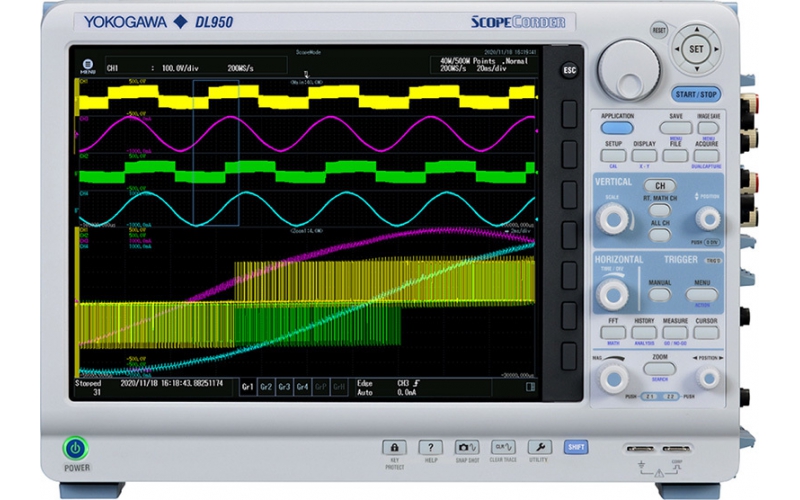This screenshot has width=800, height=500.
Task: Open the HISTORY key
Action: pos(644,333)
